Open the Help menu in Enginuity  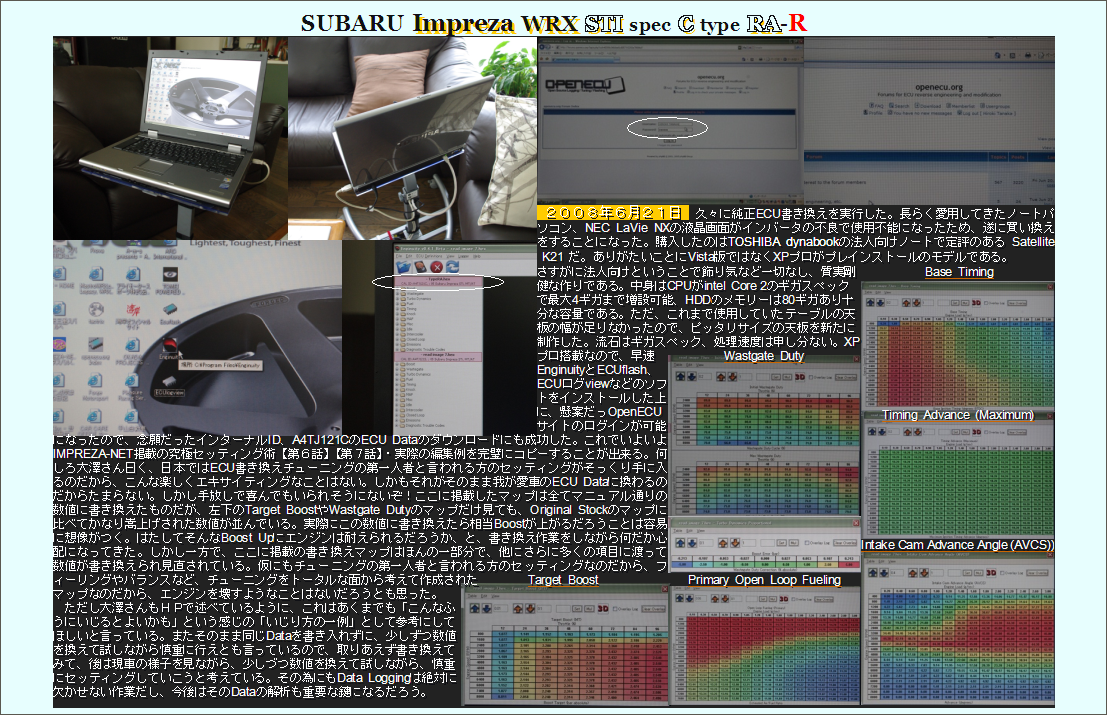[x=477, y=256]
